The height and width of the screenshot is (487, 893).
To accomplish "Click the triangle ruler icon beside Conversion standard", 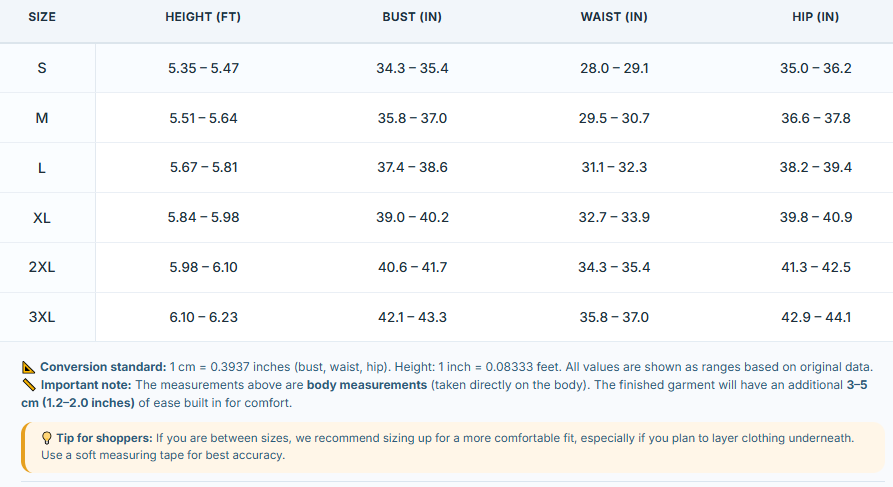I will pos(28,367).
